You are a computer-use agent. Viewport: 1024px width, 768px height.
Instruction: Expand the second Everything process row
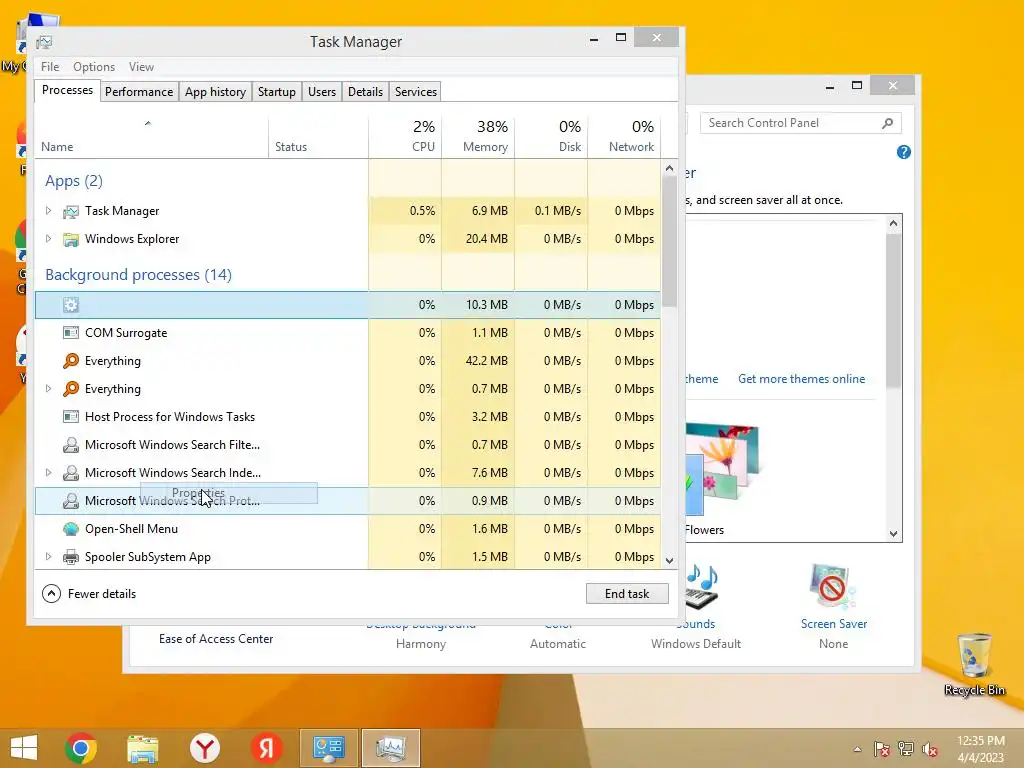[x=48, y=389]
